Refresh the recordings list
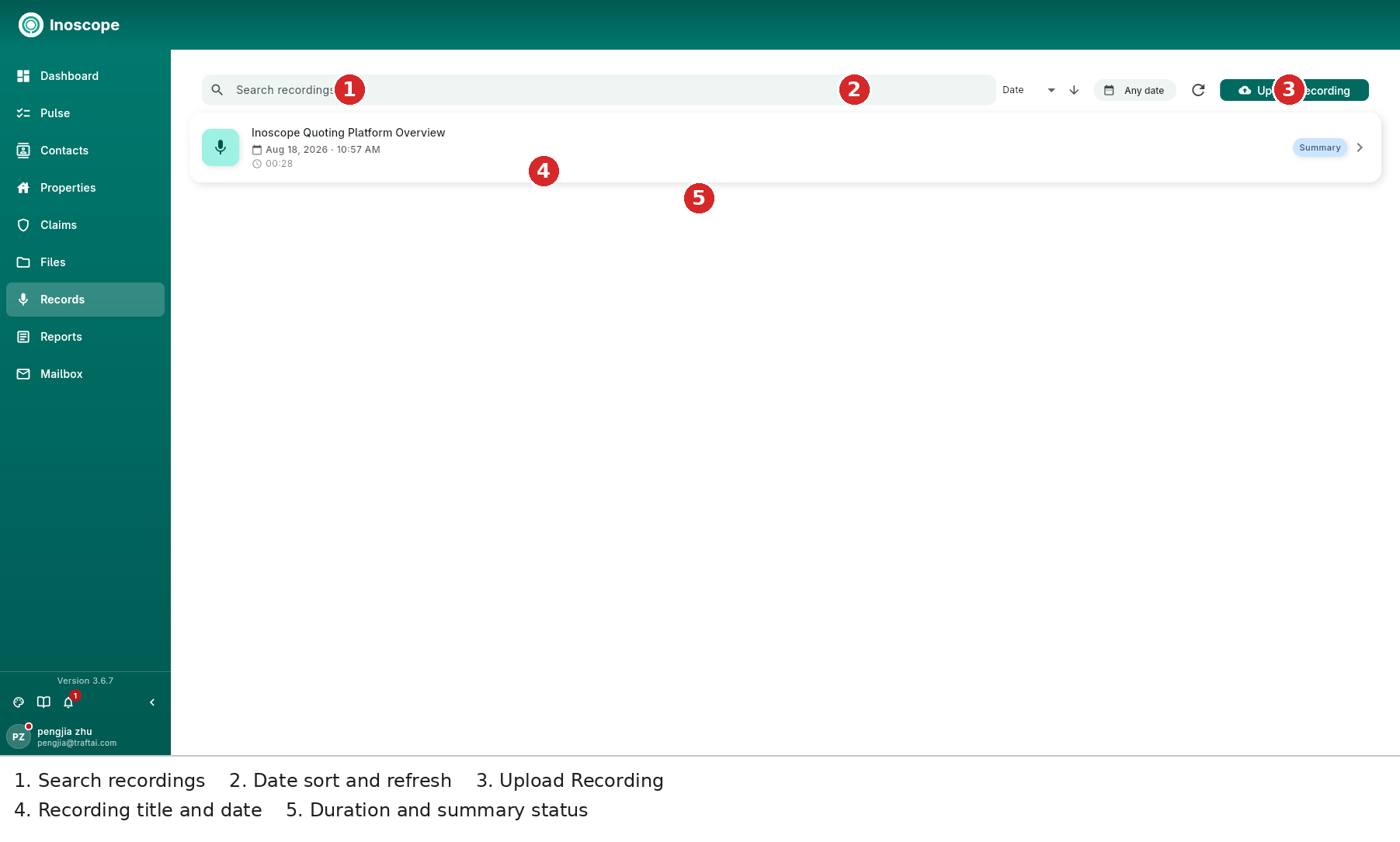 pos(1198,90)
